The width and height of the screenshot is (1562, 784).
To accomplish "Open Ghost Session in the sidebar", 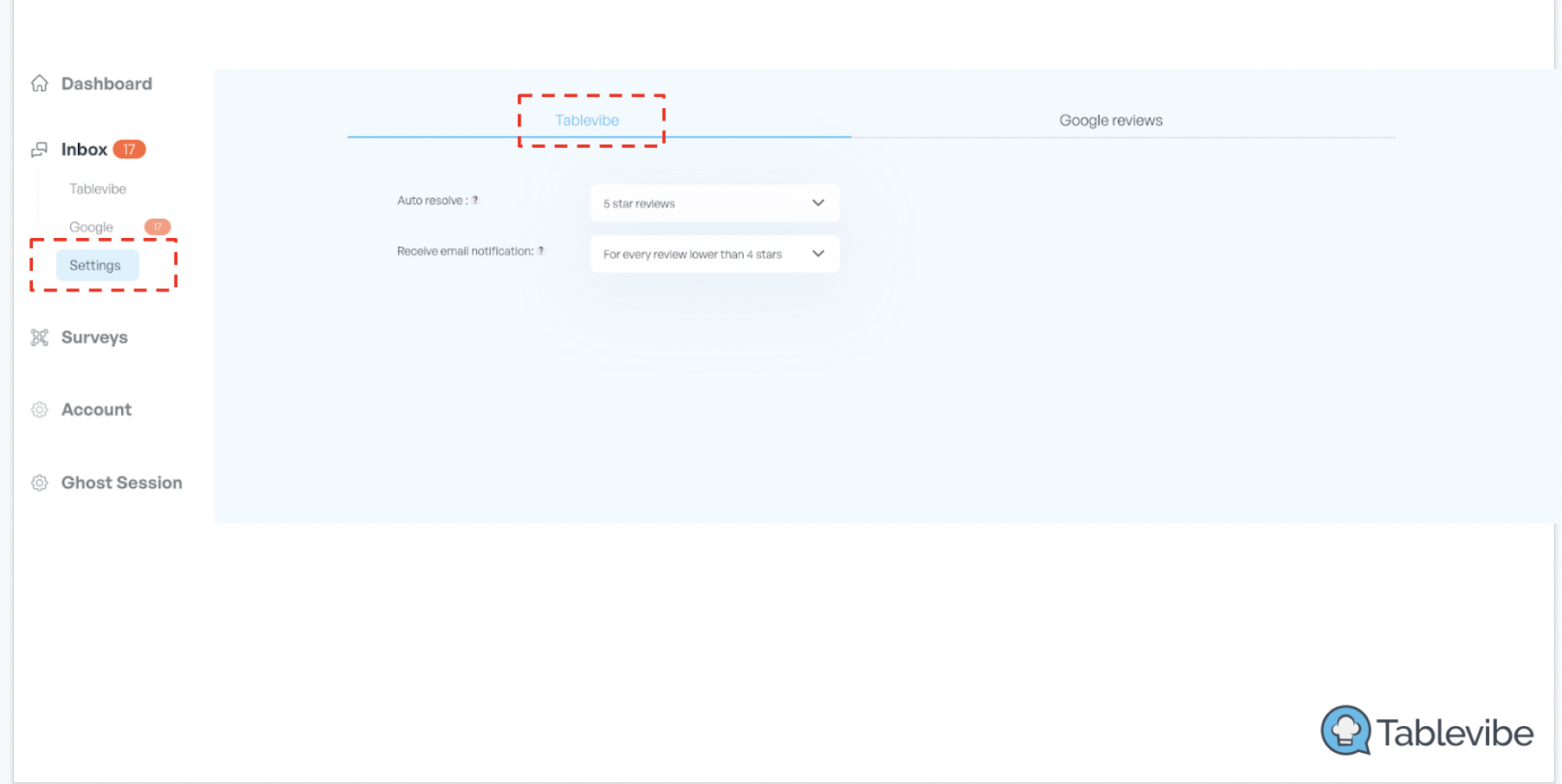I will pos(121,483).
